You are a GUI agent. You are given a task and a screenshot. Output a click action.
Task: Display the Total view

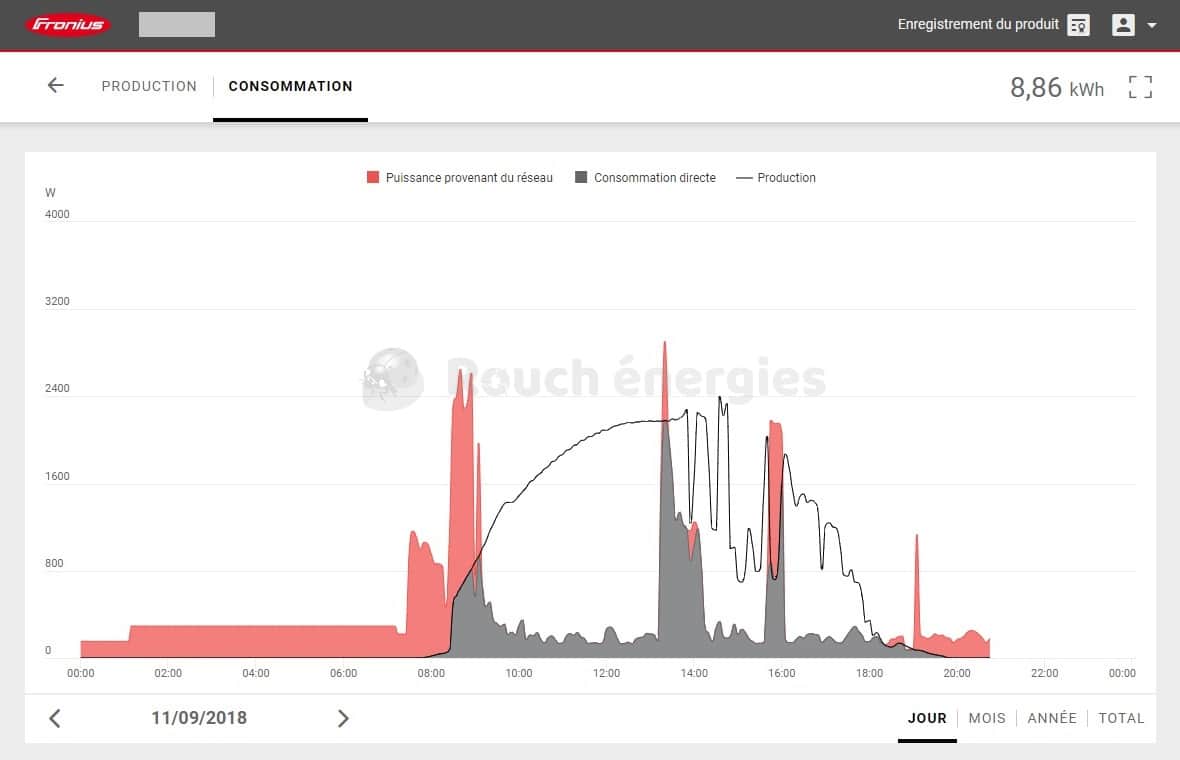pyautogui.click(x=1121, y=718)
